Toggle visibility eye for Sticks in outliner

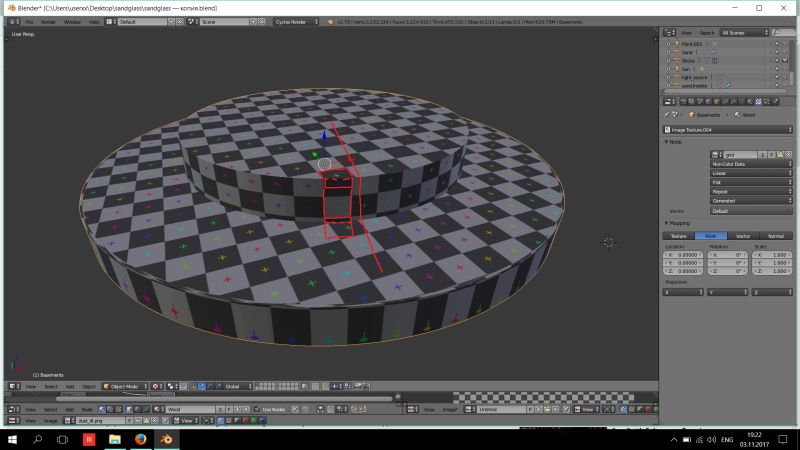click(x=768, y=61)
